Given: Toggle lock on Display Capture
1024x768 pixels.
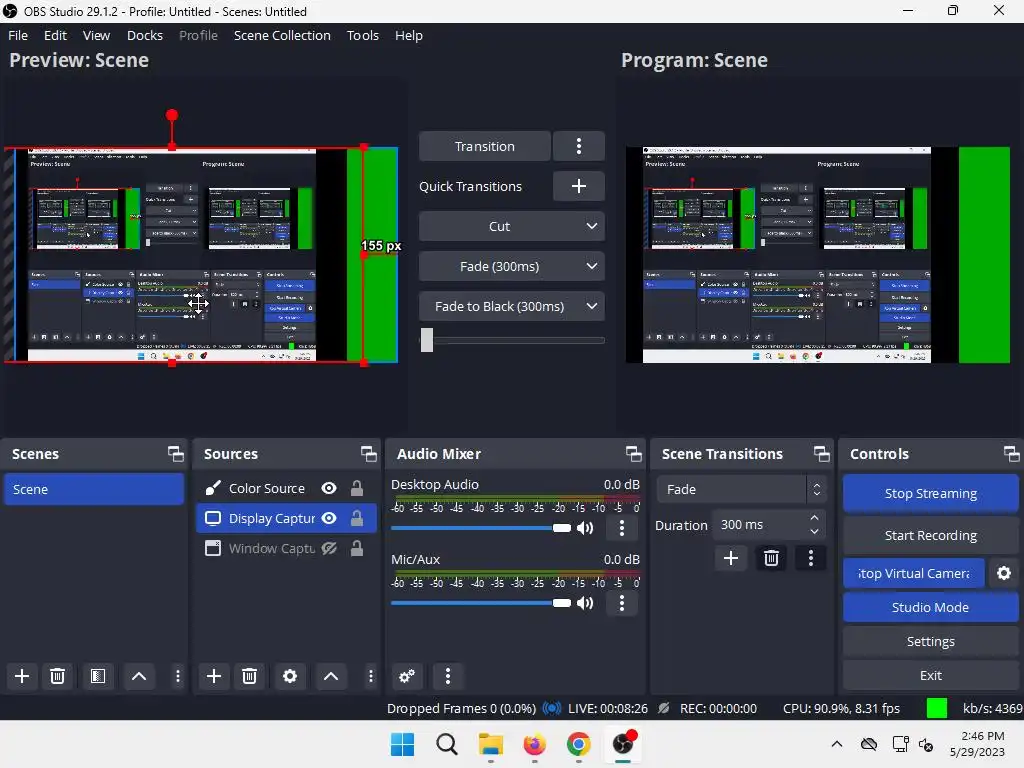Looking at the screenshot, I should (357, 519).
